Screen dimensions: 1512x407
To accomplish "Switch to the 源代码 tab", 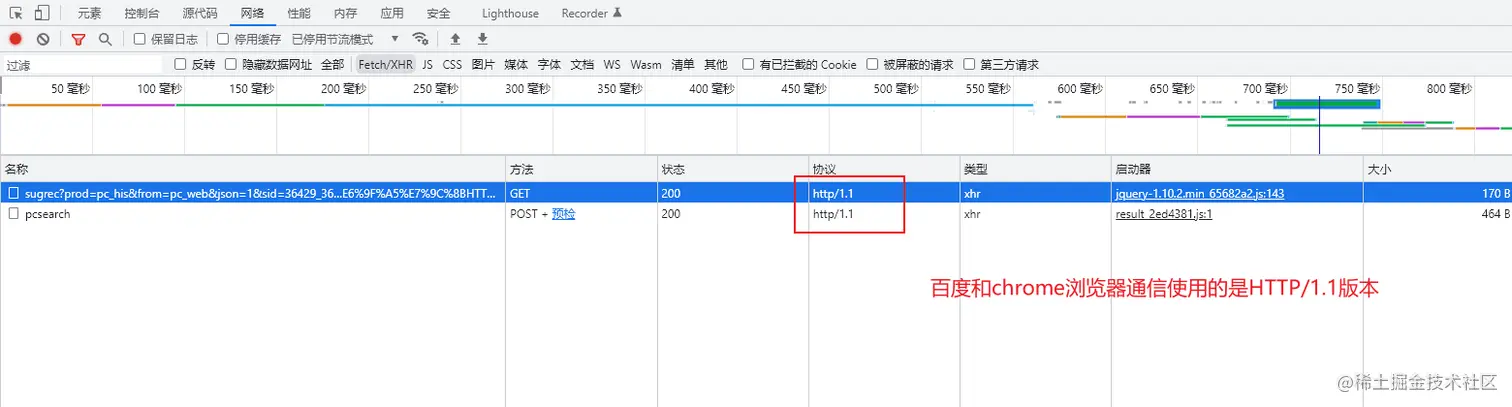I will click(199, 14).
